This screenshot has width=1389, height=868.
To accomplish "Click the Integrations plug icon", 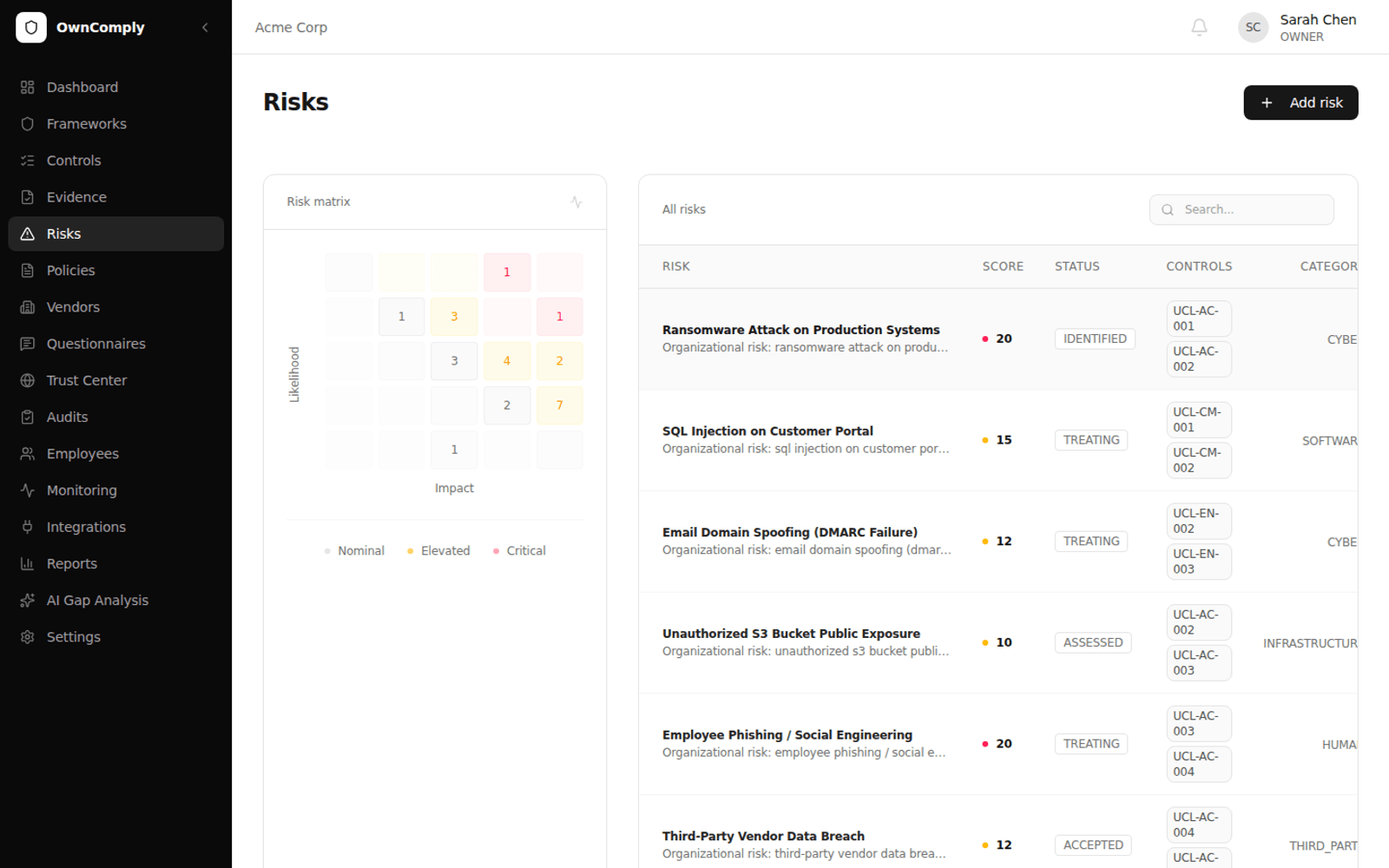I will pos(28,527).
